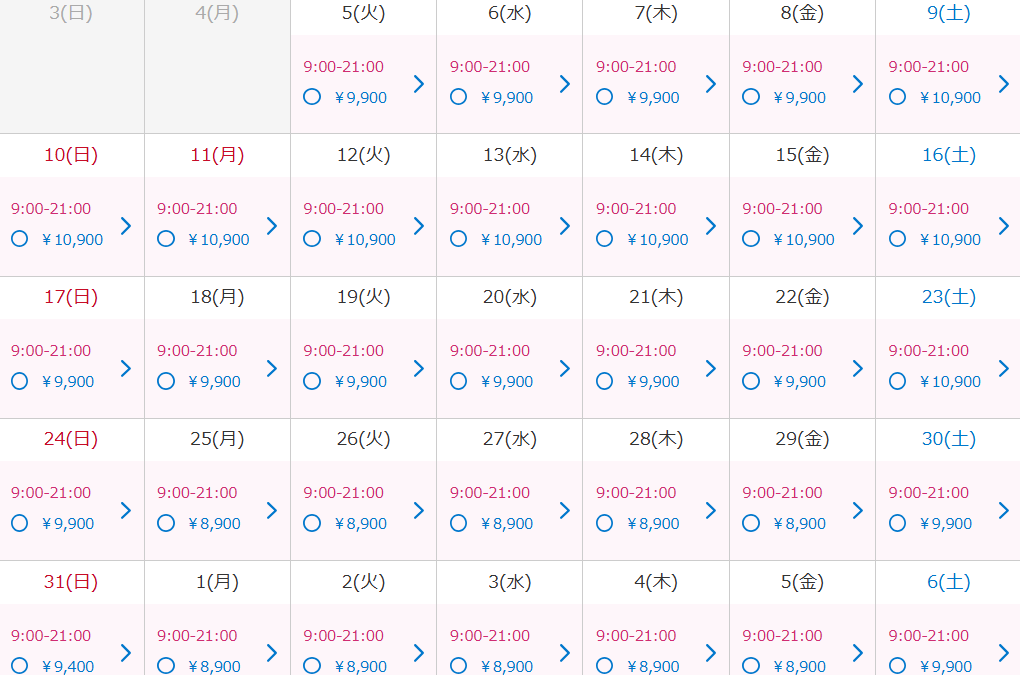Image resolution: width=1020 pixels, height=675 pixels.
Task: Click the ¥9,900 price for 8(金)
Action: point(799,98)
